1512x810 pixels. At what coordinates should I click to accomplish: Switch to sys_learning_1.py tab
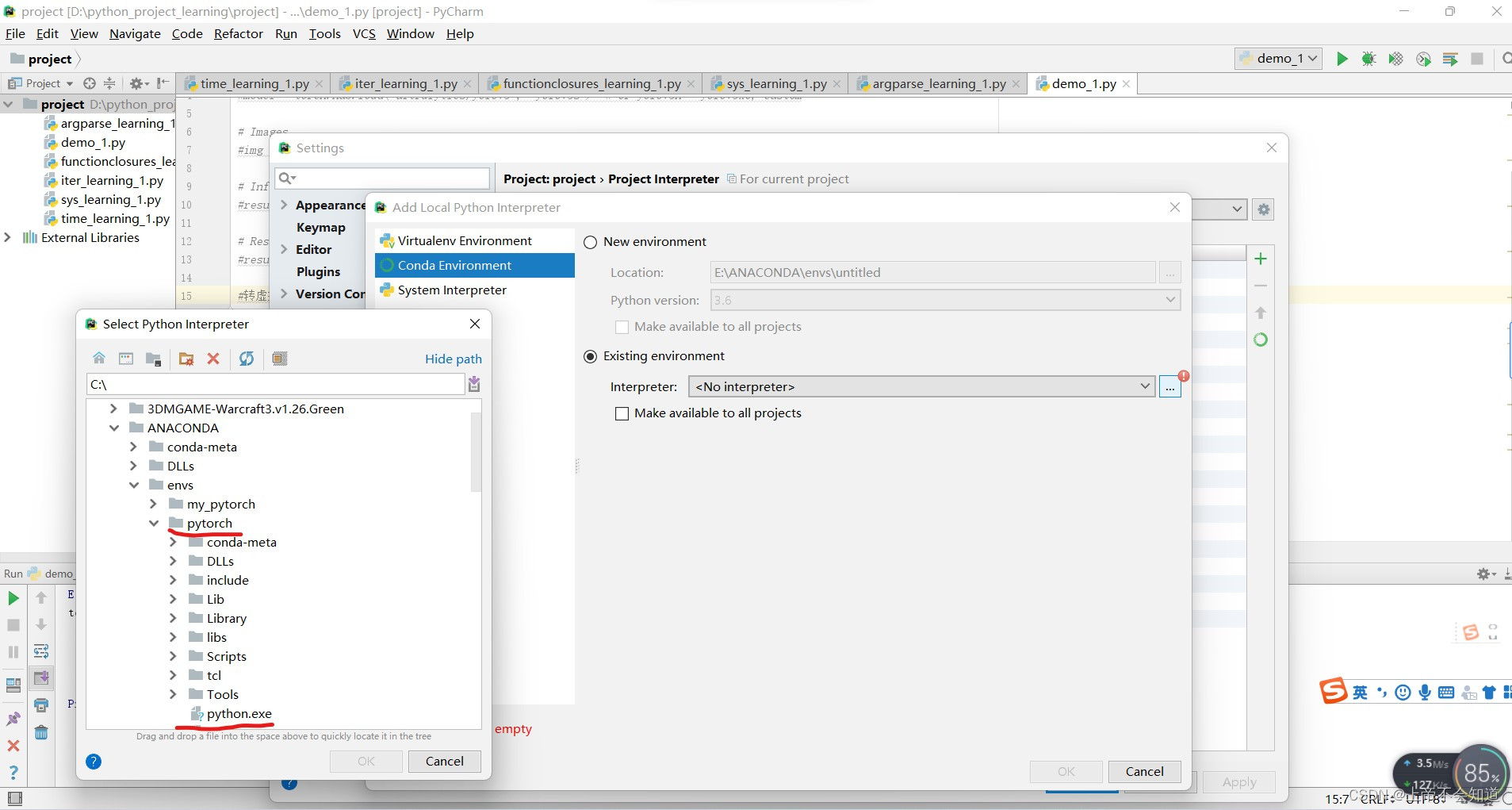(776, 83)
